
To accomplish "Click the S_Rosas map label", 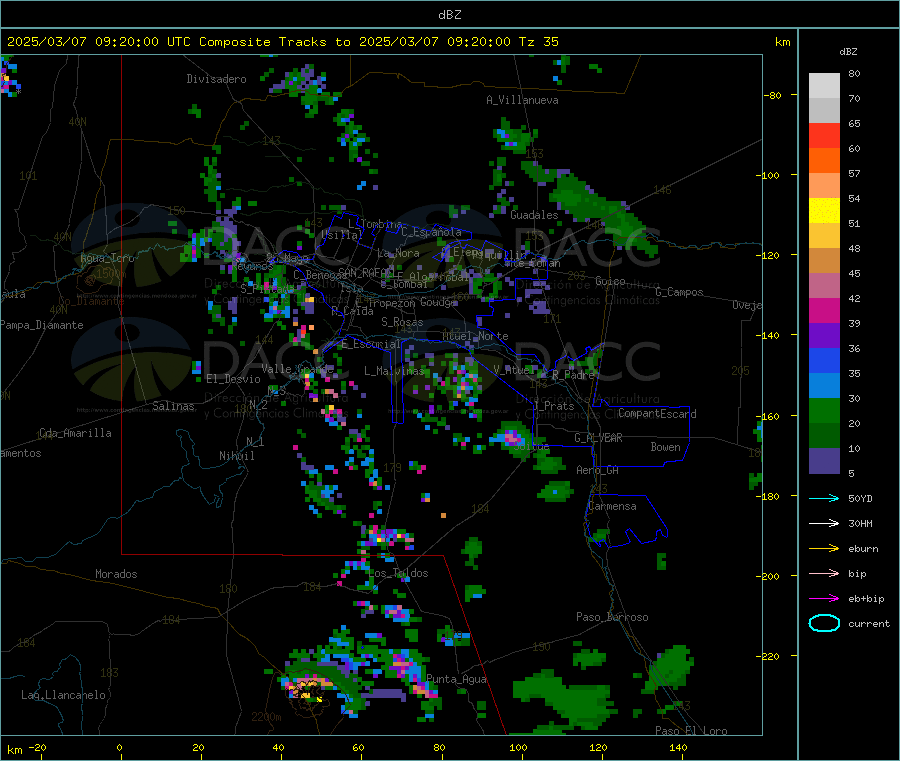I will [402, 322].
